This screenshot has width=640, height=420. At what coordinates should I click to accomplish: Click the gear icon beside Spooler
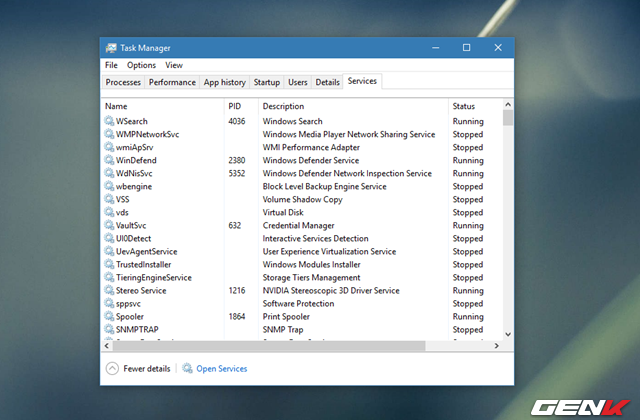(109, 316)
